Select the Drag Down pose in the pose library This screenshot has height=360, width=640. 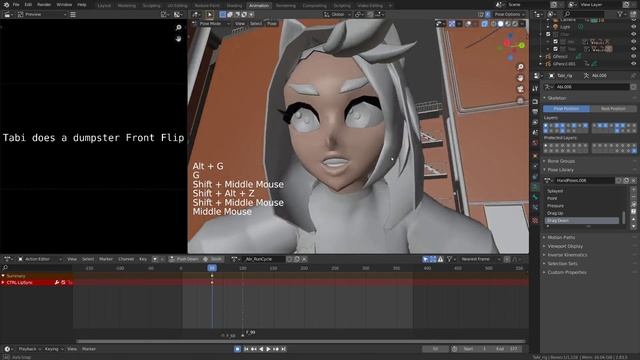tap(582, 220)
